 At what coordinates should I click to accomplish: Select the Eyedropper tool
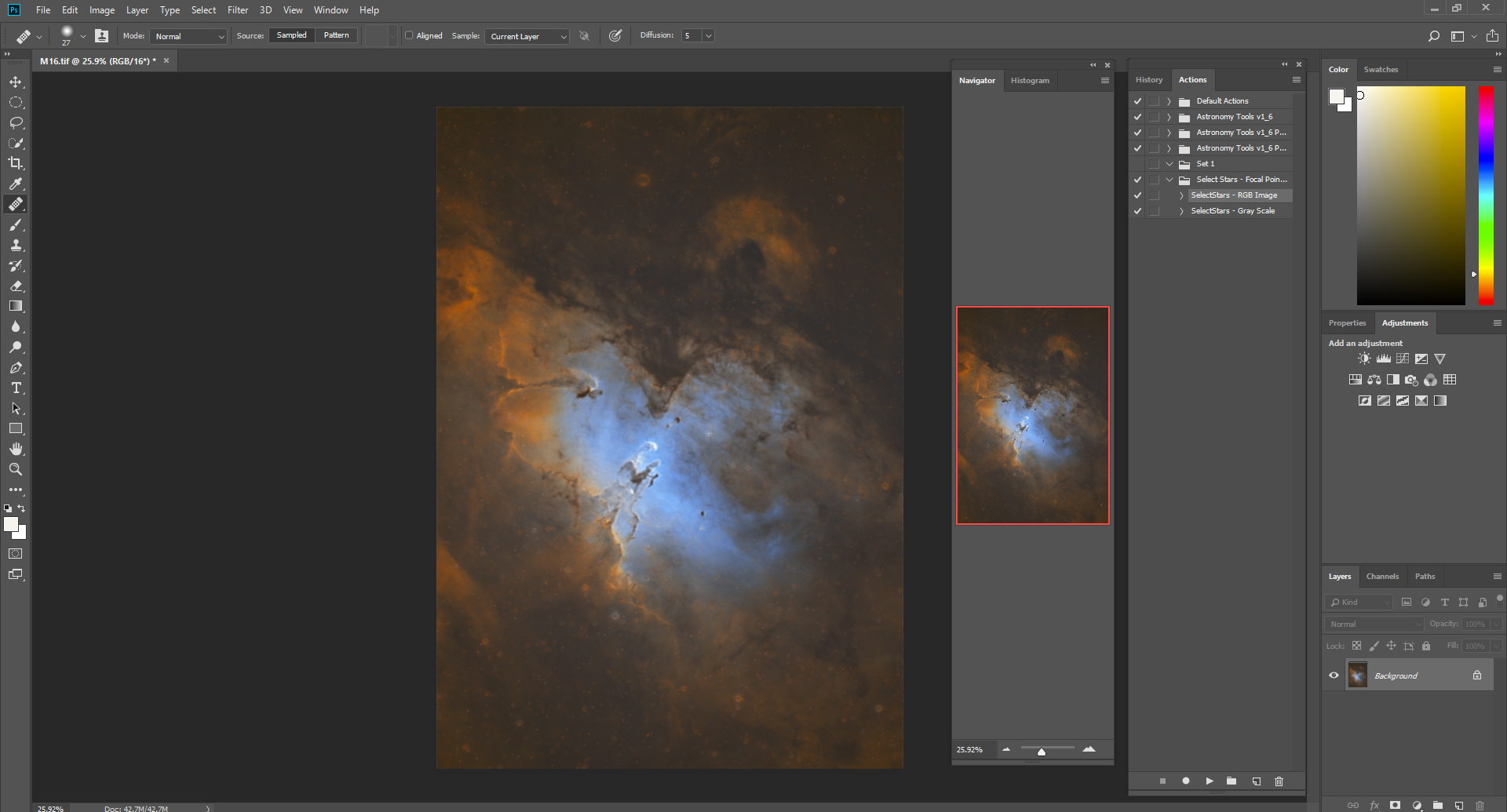coord(16,184)
